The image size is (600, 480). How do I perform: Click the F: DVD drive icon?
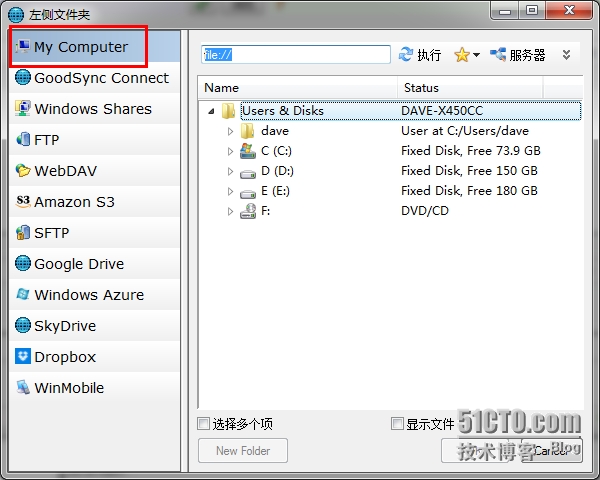tap(248, 211)
